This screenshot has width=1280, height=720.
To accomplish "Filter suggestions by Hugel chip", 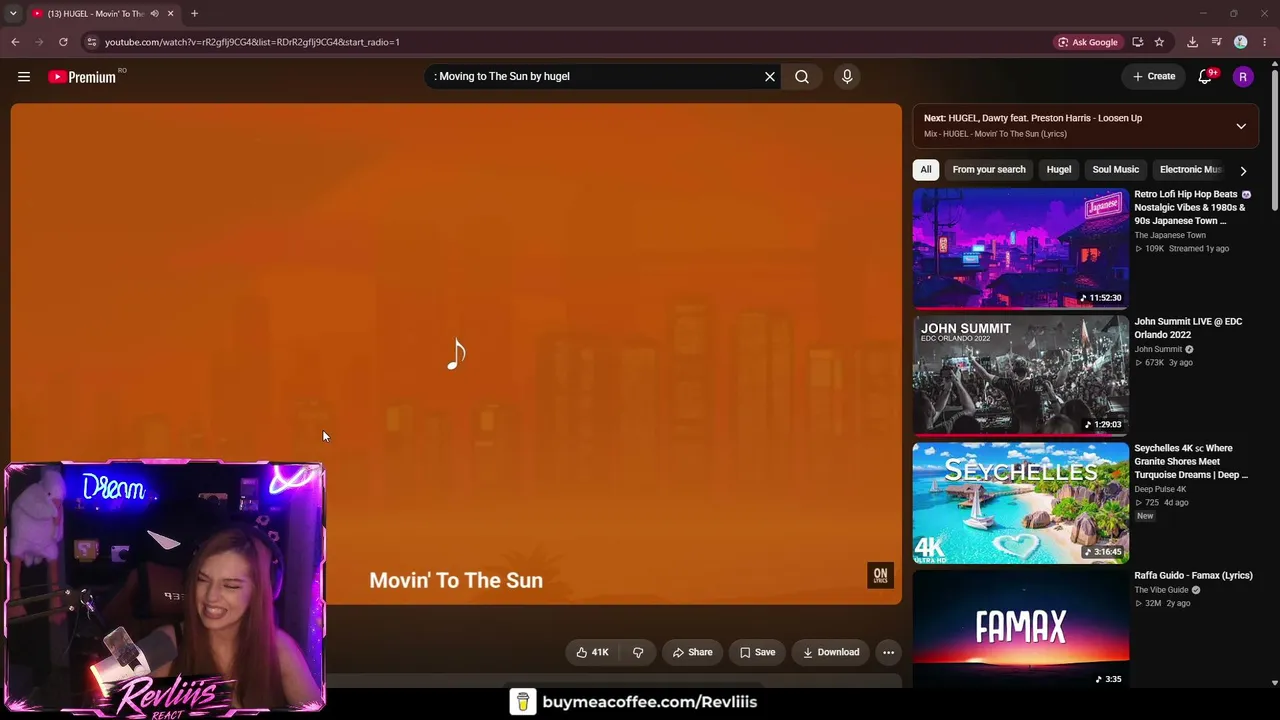I will (x=1059, y=170).
